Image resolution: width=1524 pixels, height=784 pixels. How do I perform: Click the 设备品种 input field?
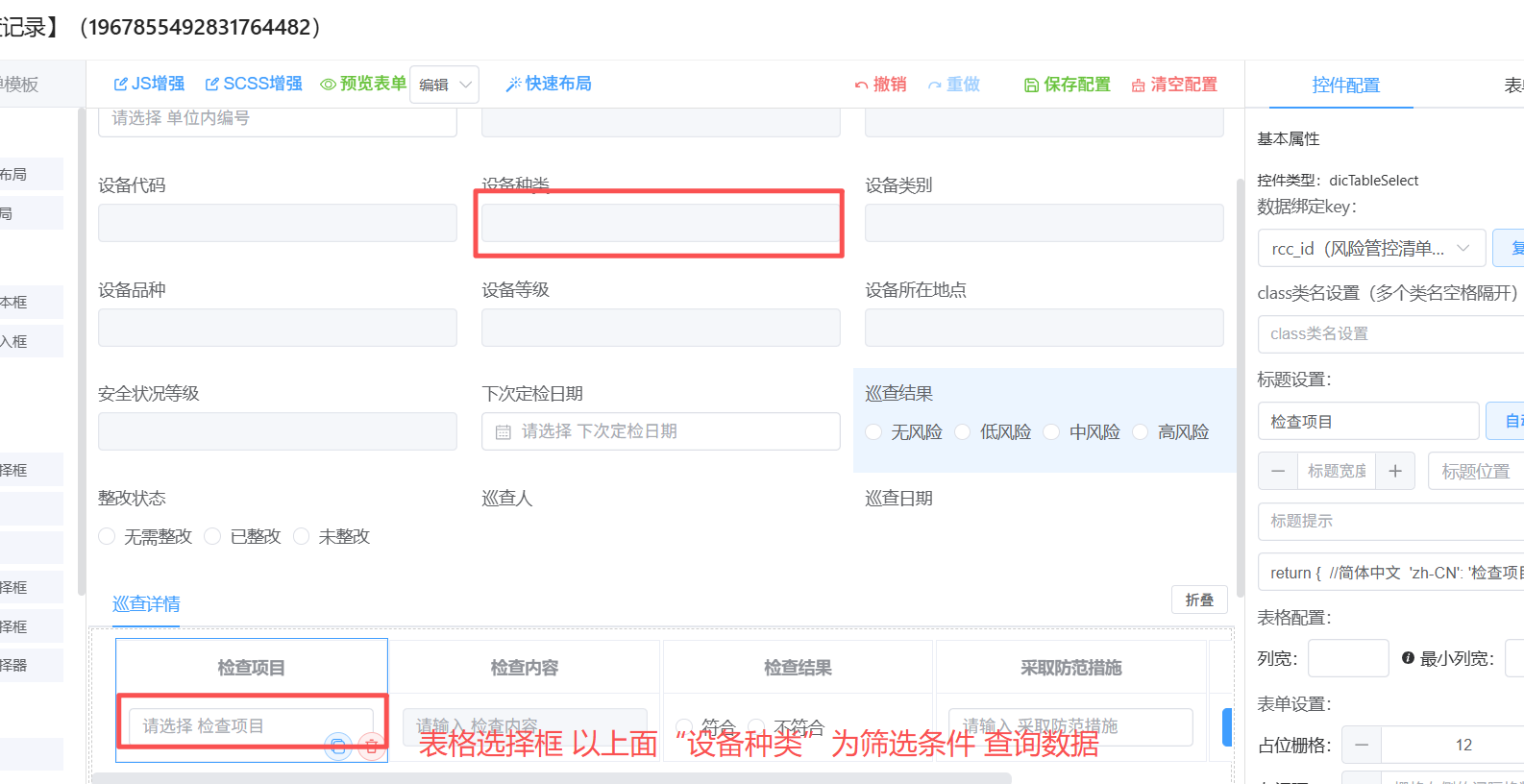(x=277, y=328)
